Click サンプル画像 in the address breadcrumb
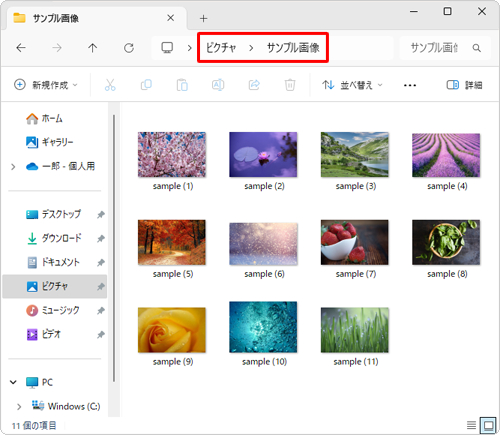 tap(293, 48)
